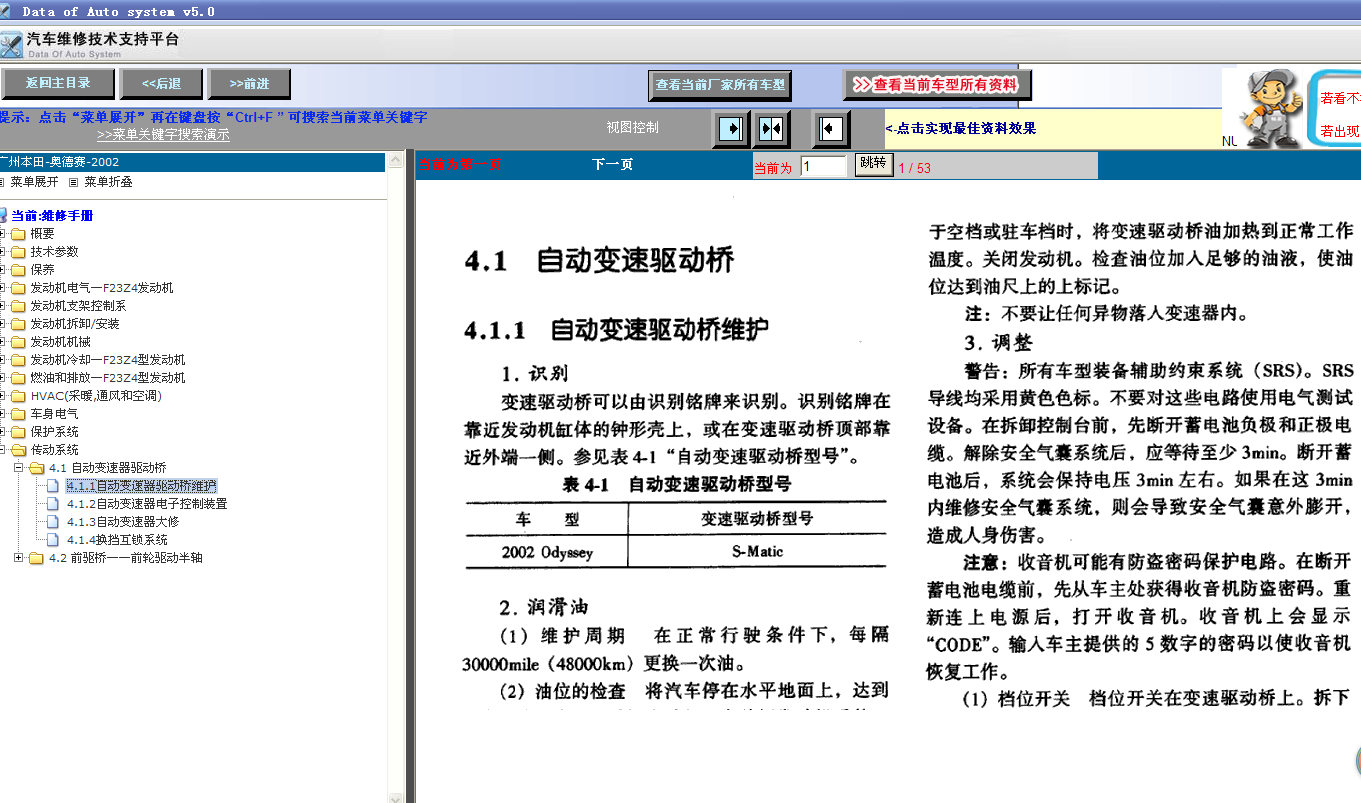Open the 菜单关键字搜索演示 link
Image resolution: width=1361 pixels, height=803 pixels.
pyautogui.click(x=163, y=135)
